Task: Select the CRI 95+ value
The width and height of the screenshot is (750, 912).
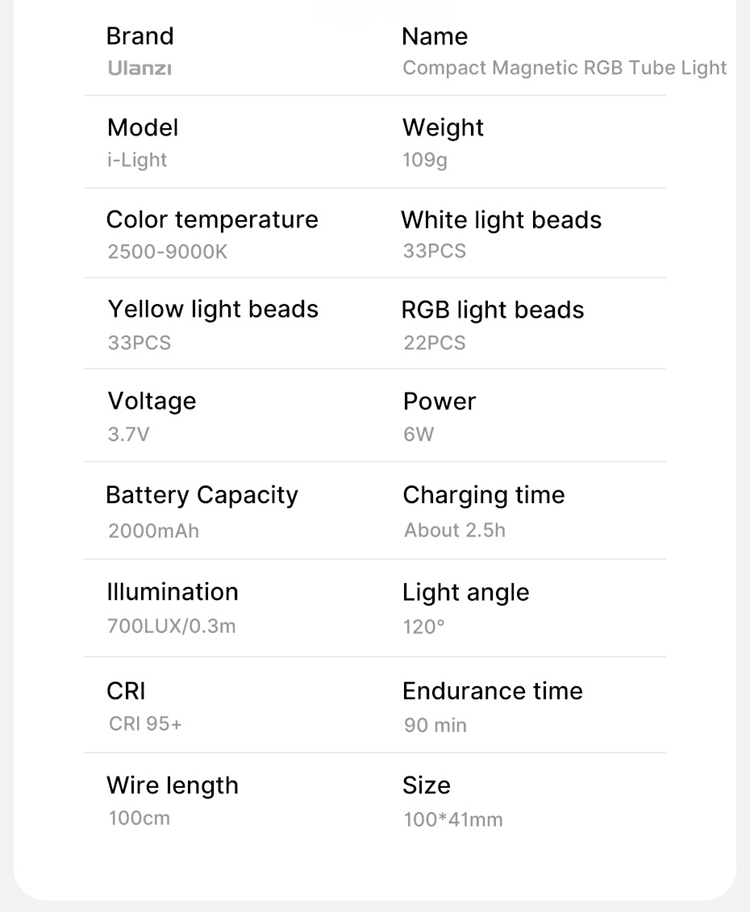Action: click(x=145, y=724)
